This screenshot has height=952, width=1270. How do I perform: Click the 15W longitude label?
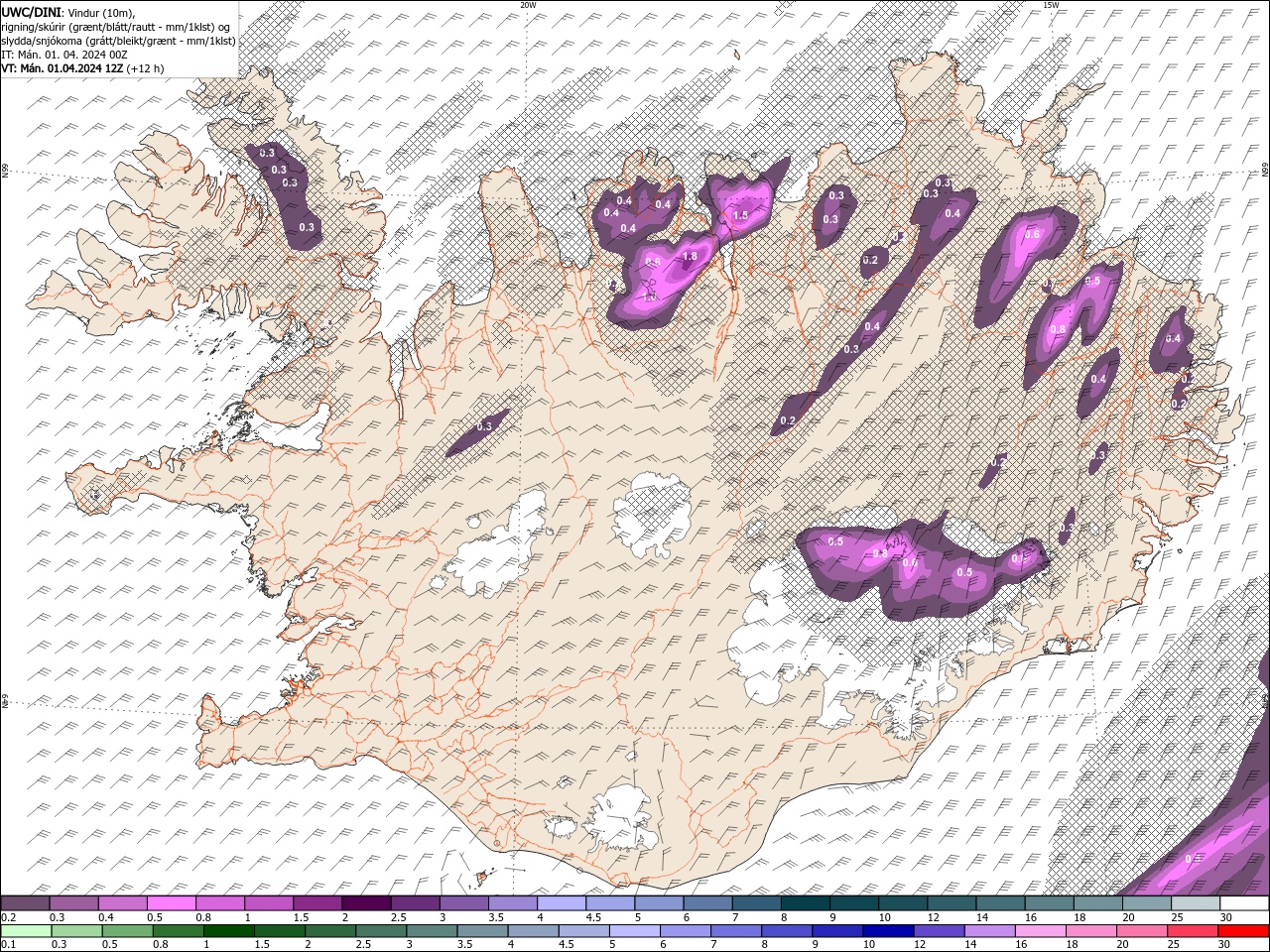(1051, 5)
